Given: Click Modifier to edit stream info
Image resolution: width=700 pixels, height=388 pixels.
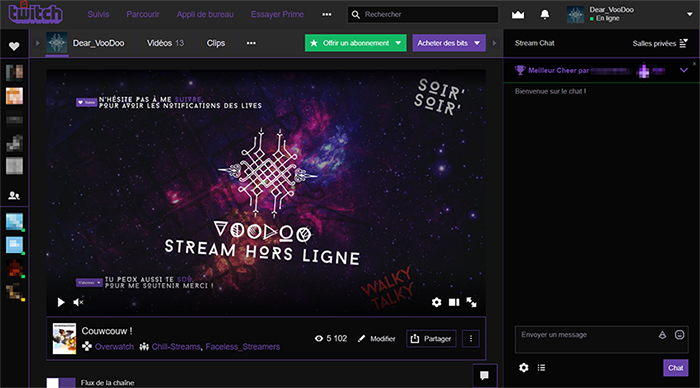Looking at the screenshot, I should [376, 339].
